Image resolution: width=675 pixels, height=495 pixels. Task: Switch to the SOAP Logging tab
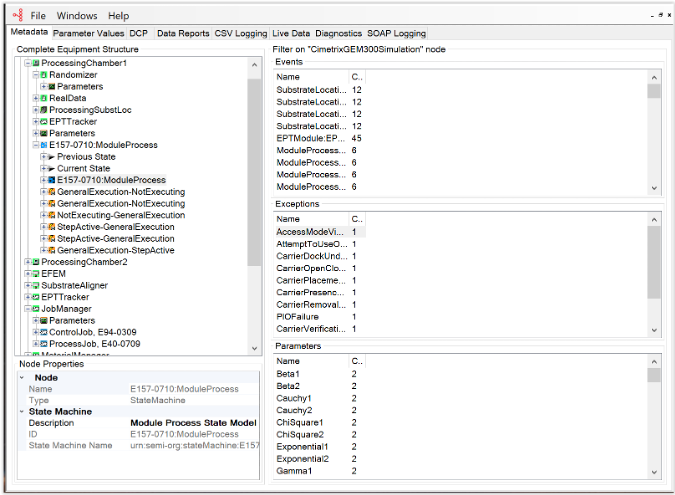(396, 33)
